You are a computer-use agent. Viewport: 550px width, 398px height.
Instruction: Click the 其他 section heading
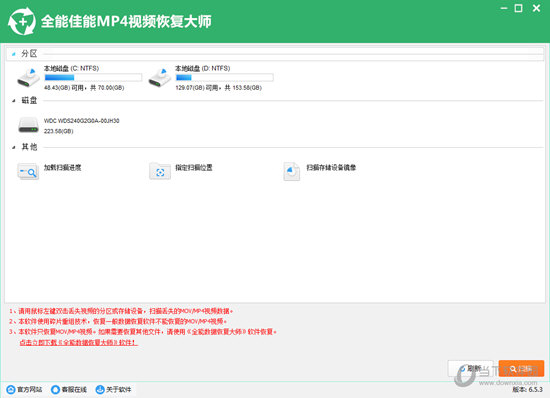[29, 147]
